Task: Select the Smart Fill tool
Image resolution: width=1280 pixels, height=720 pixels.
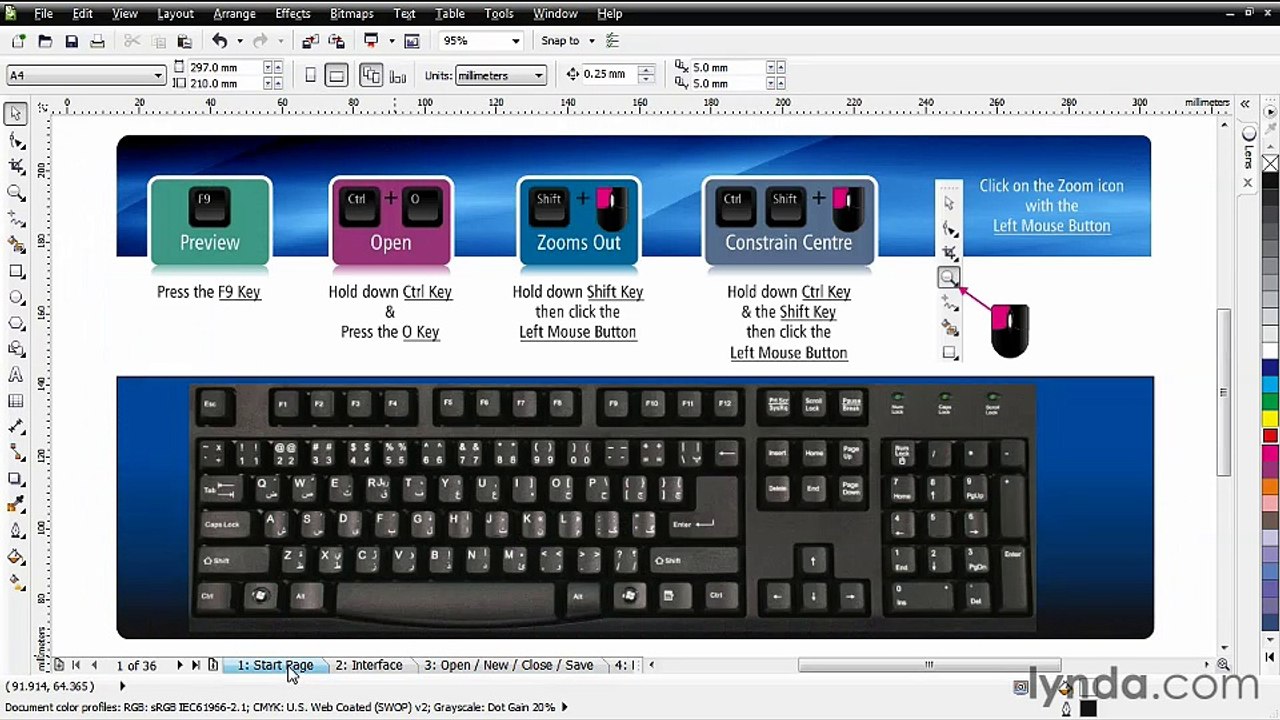Action: (15, 244)
